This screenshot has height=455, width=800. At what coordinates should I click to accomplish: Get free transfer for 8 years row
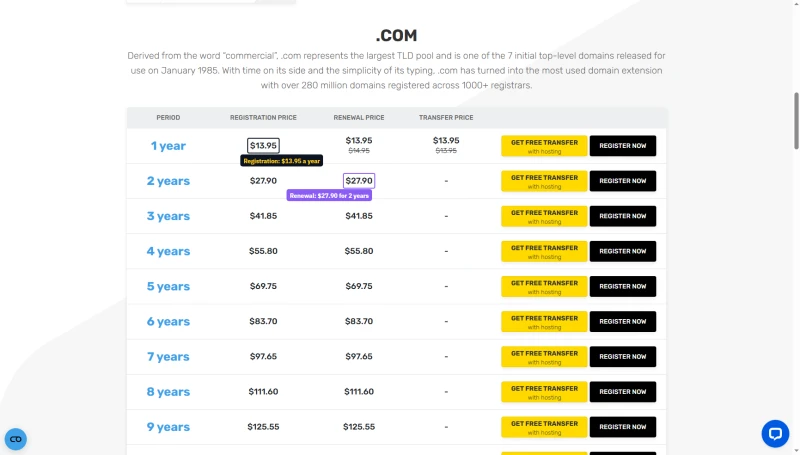click(x=544, y=392)
